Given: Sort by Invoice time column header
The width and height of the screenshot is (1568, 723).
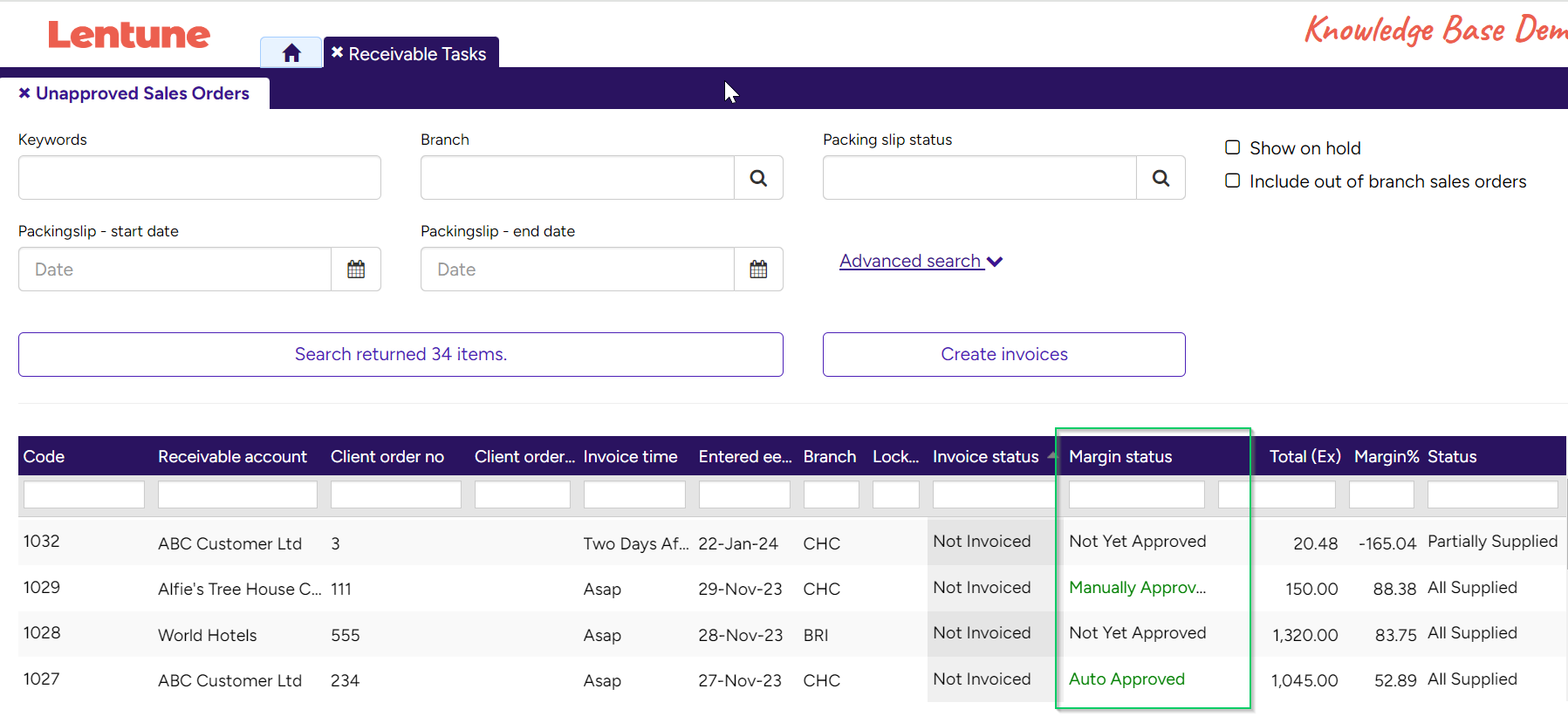Looking at the screenshot, I should (631, 456).
